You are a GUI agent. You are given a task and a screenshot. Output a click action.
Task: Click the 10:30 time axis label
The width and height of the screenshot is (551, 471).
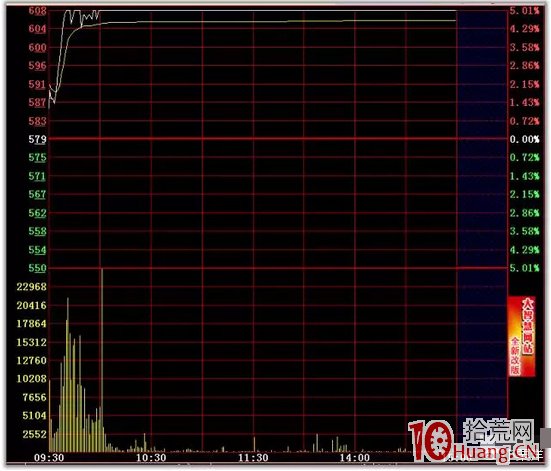click(x=151, y=458)
